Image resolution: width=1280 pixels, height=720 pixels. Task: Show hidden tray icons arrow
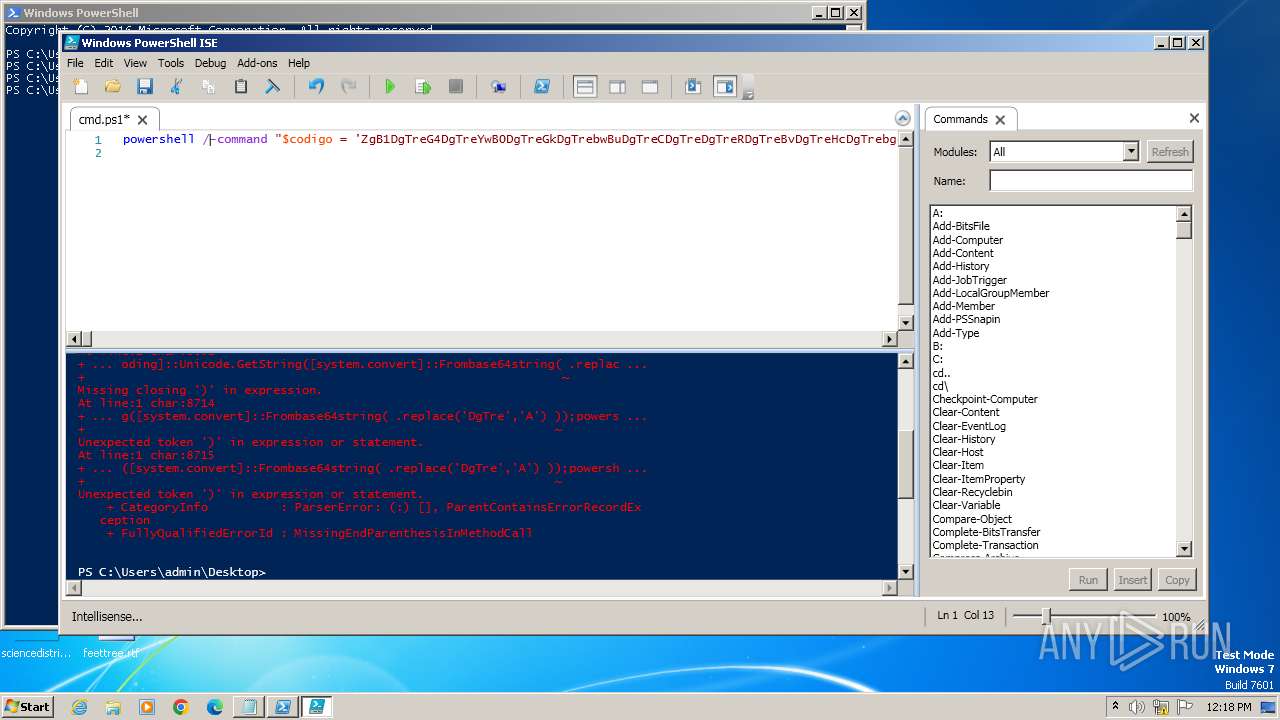coord(1115,706)
